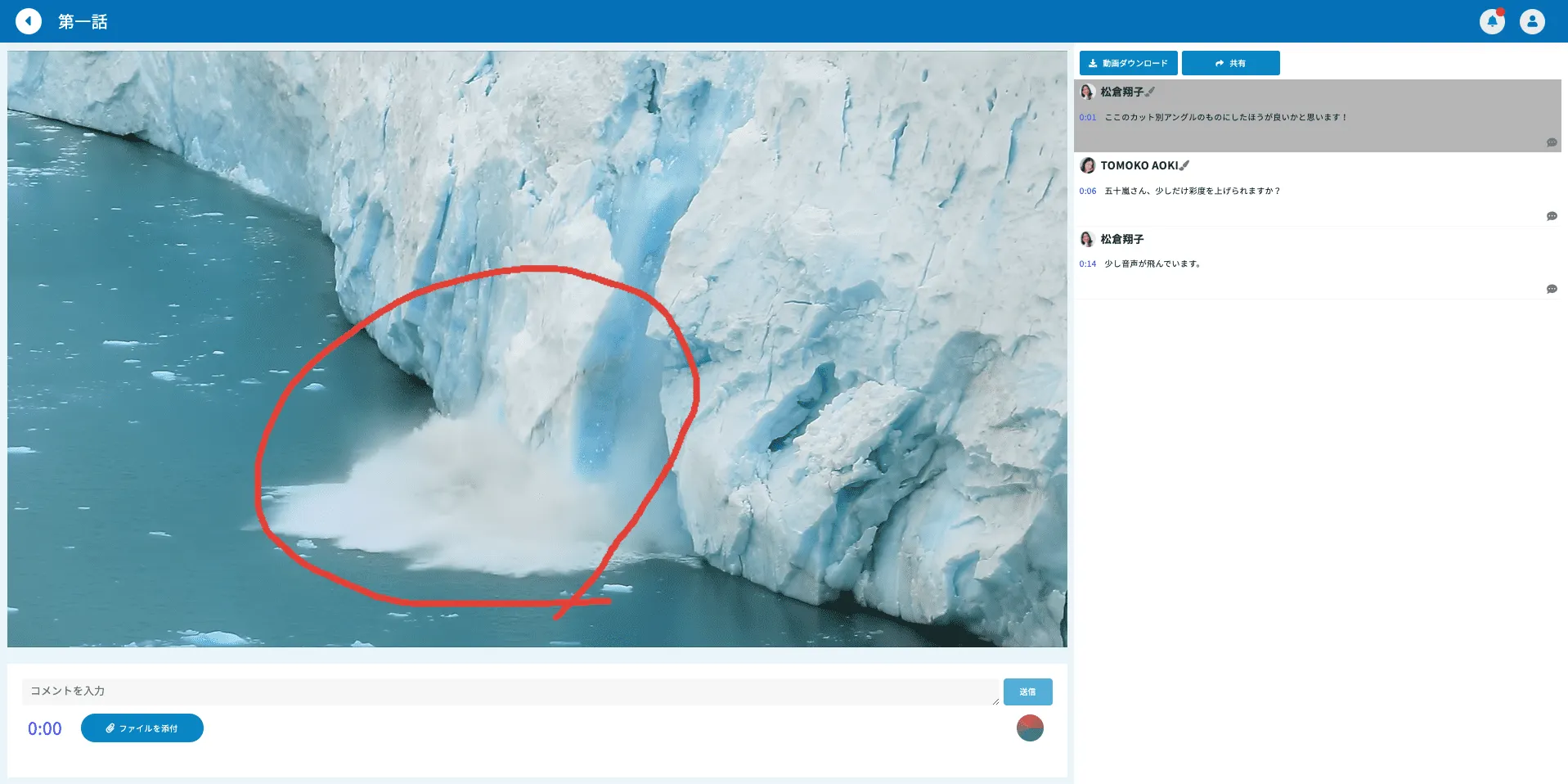Click TOMOKO AOKI's avatar picture
Image resolution: width=1568 pixels, height=784 pixels.
(1087, 165)
